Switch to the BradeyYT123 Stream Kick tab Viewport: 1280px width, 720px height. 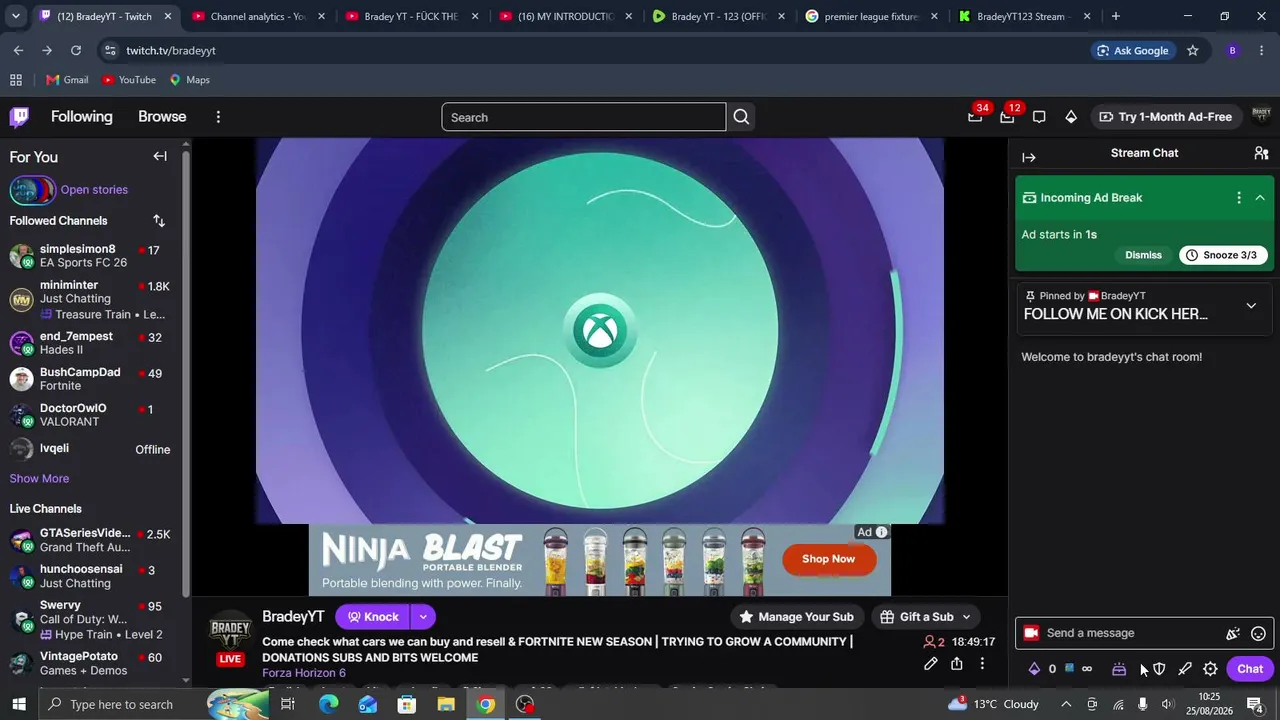pos(1025,16)
